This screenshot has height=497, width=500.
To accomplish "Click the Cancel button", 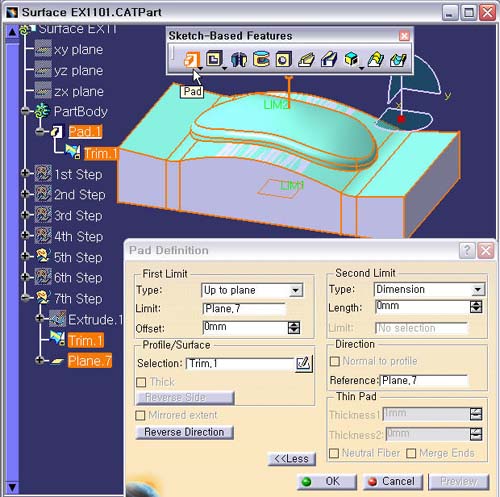I will pyautogui.click(x=392, y=482).
